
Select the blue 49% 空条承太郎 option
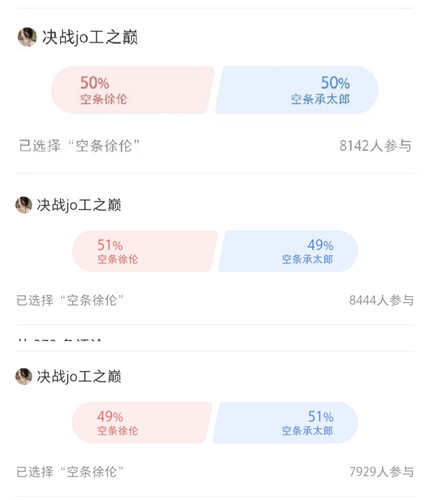[x=288, y=251]
